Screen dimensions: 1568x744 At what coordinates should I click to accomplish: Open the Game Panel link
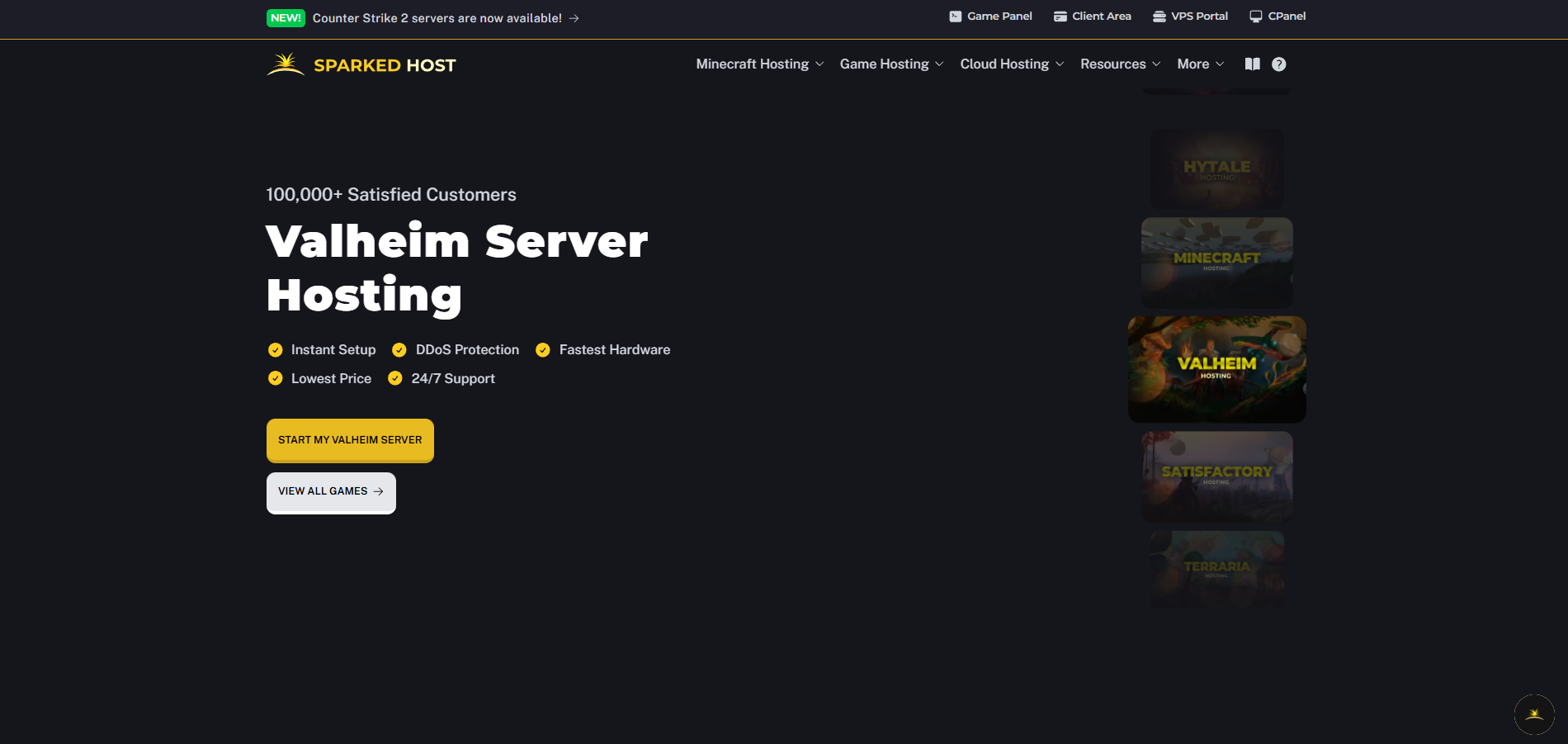[991, 17]
